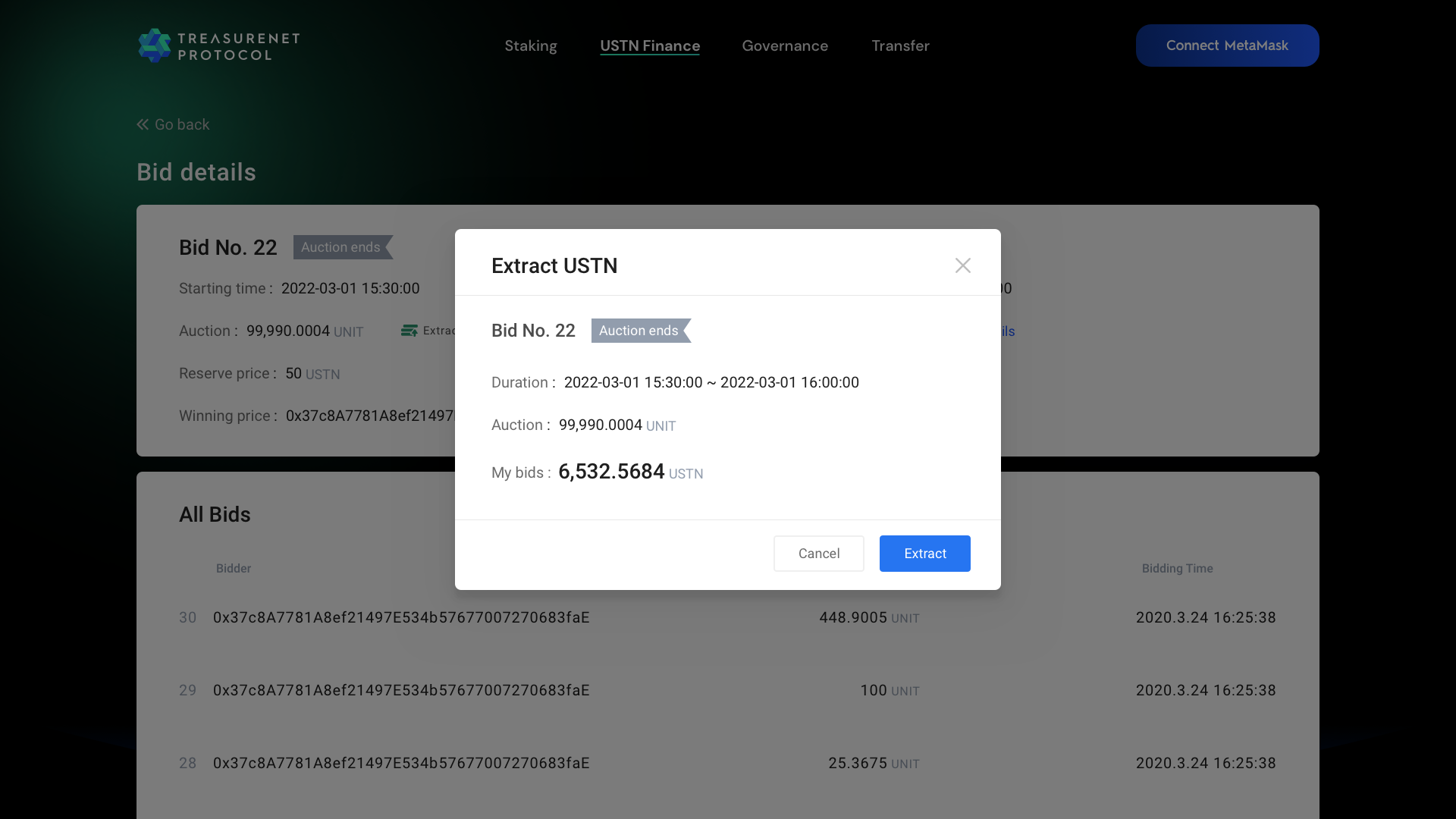Image resolution: width=1456 pixels, height=819 pixels.
Task: Click the Cancel button to dismiss modal
Action: coord(819,553)
